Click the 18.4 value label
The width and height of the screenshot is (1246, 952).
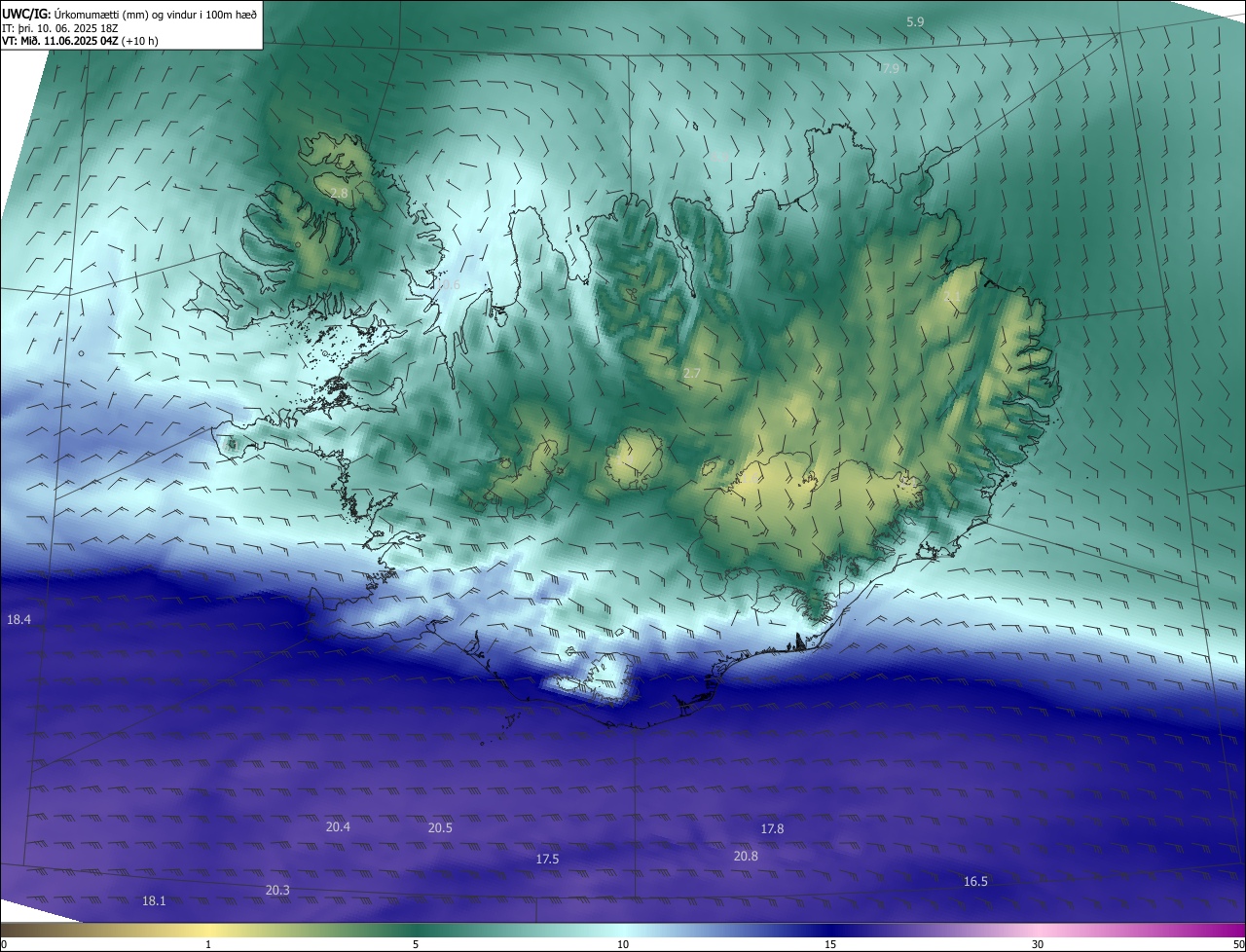tap(18, 619)
